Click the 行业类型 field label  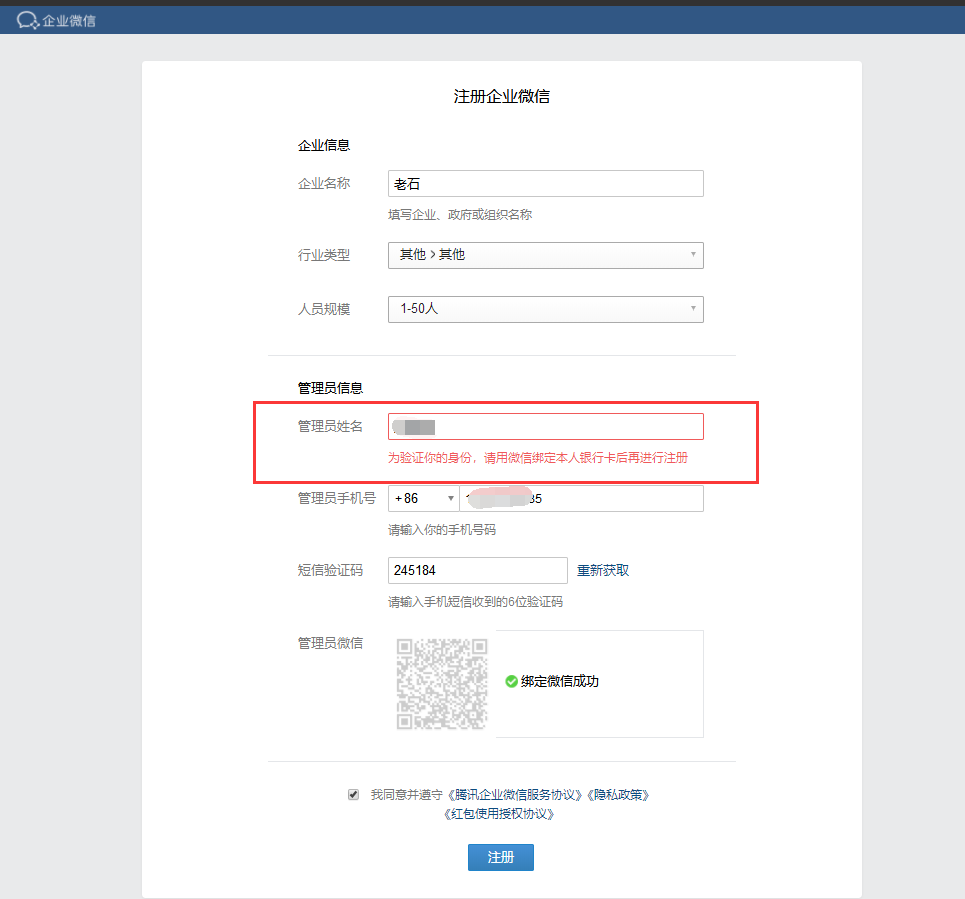coord(324,255)
